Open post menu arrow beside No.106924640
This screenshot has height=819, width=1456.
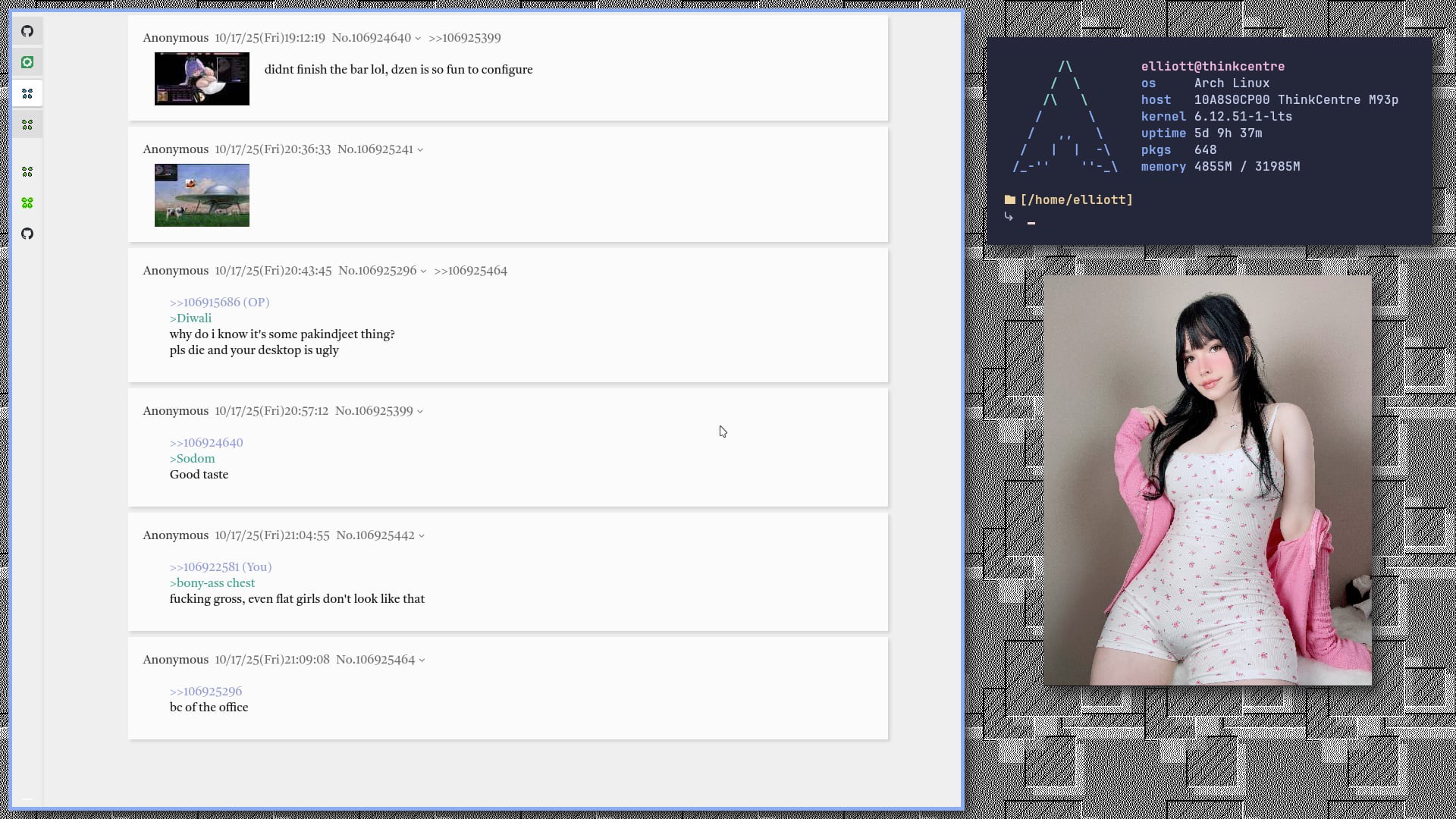(x=418, y=39)
